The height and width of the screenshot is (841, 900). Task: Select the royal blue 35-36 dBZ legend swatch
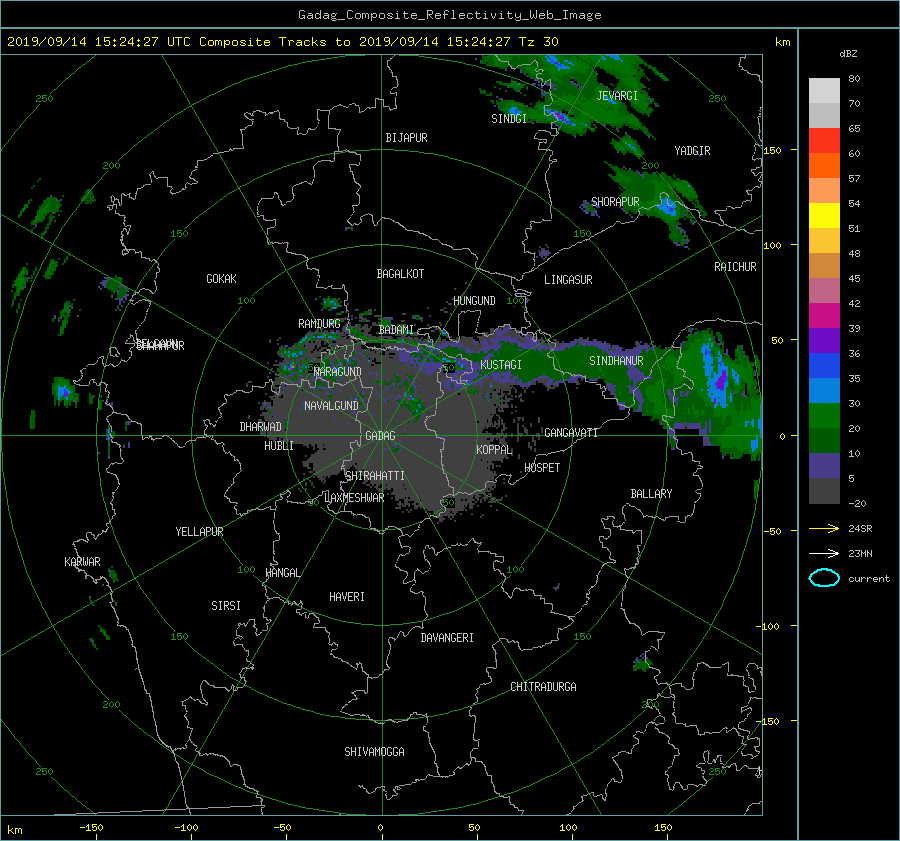point(824,365)
